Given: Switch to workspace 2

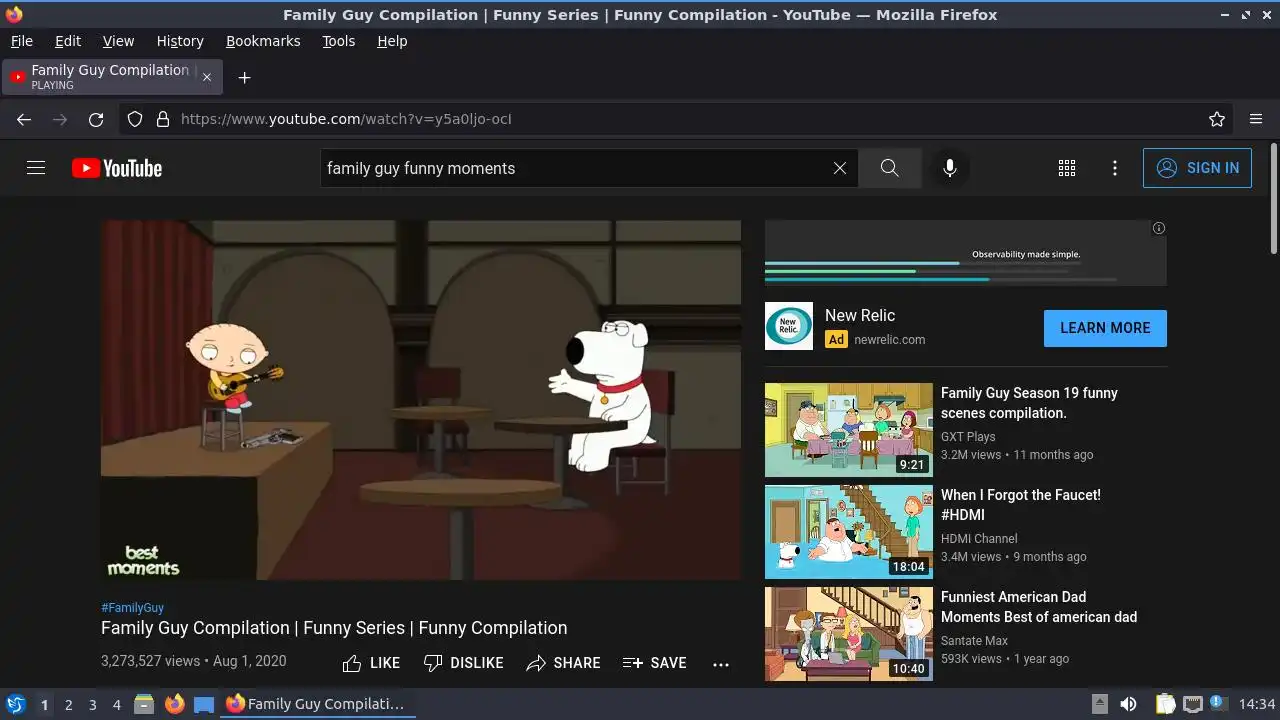Looking at the screenshot, I should 68,705.
